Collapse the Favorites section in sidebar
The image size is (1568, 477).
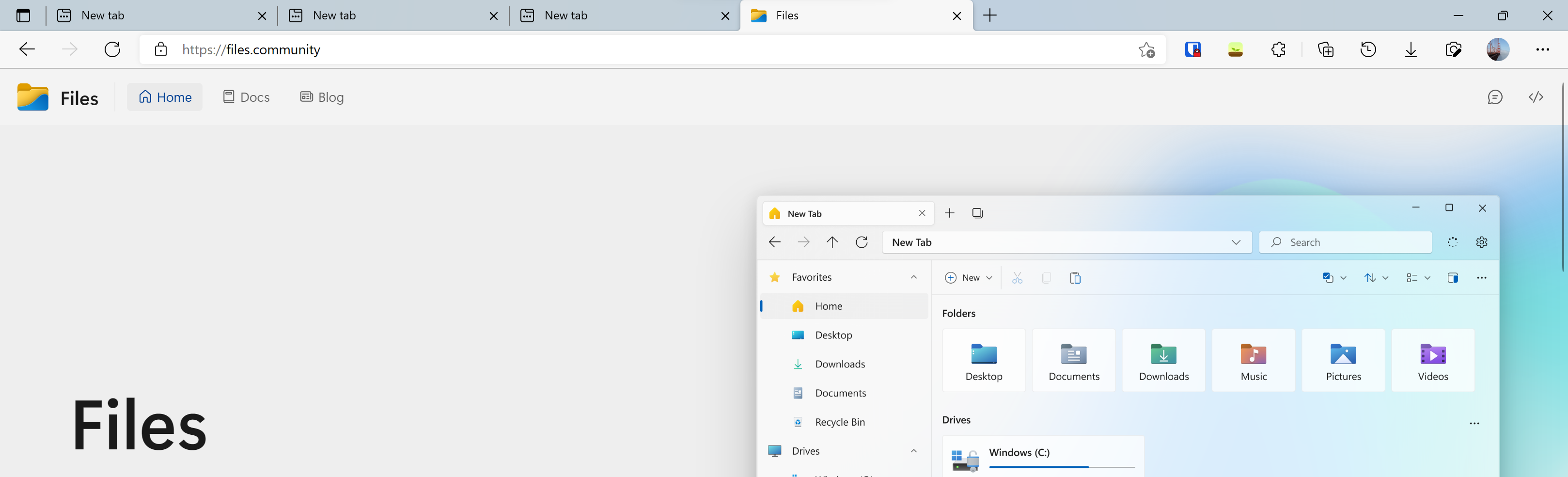(x=914, y=277)
